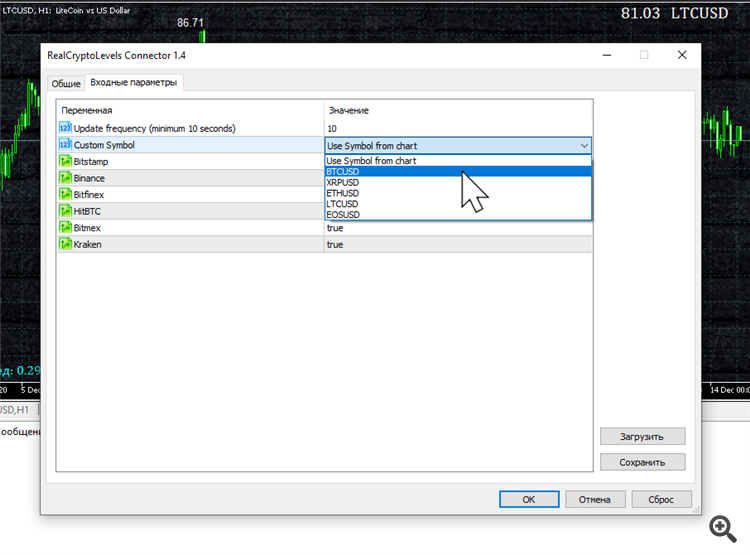Select the Kraken row label

[88, 244]
